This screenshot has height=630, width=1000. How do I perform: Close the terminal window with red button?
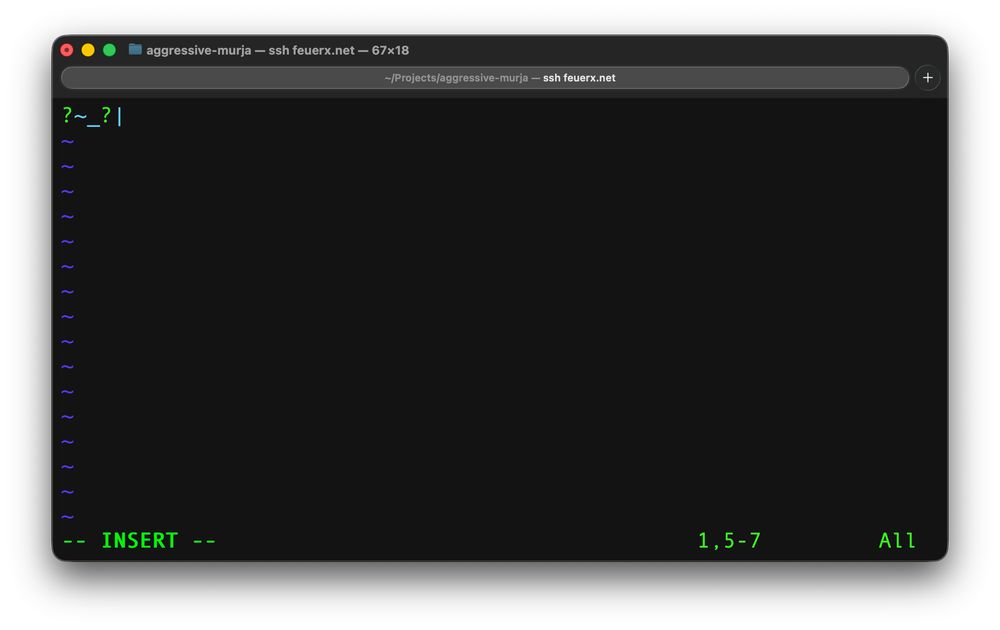pyautogui.click(x=67, y=50)
